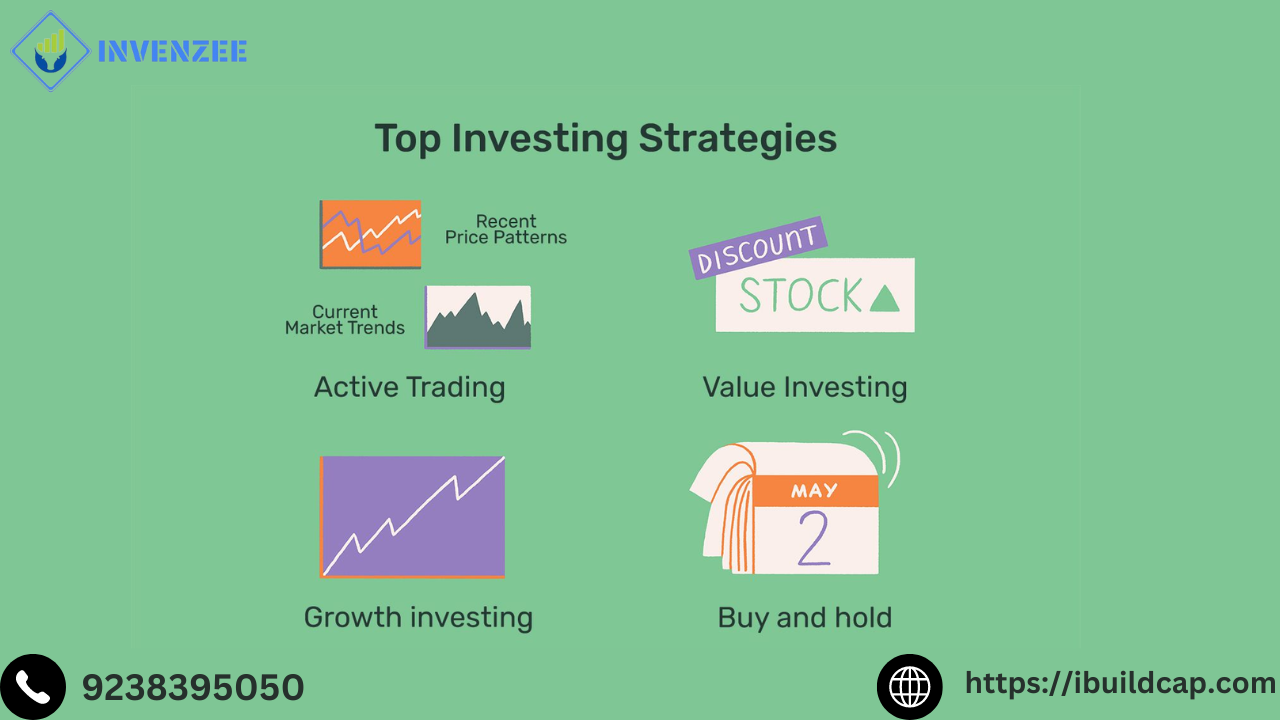The width and height of the screenshot is (1280, 720).
Task: Click the globe website icon
Action: 910,687
